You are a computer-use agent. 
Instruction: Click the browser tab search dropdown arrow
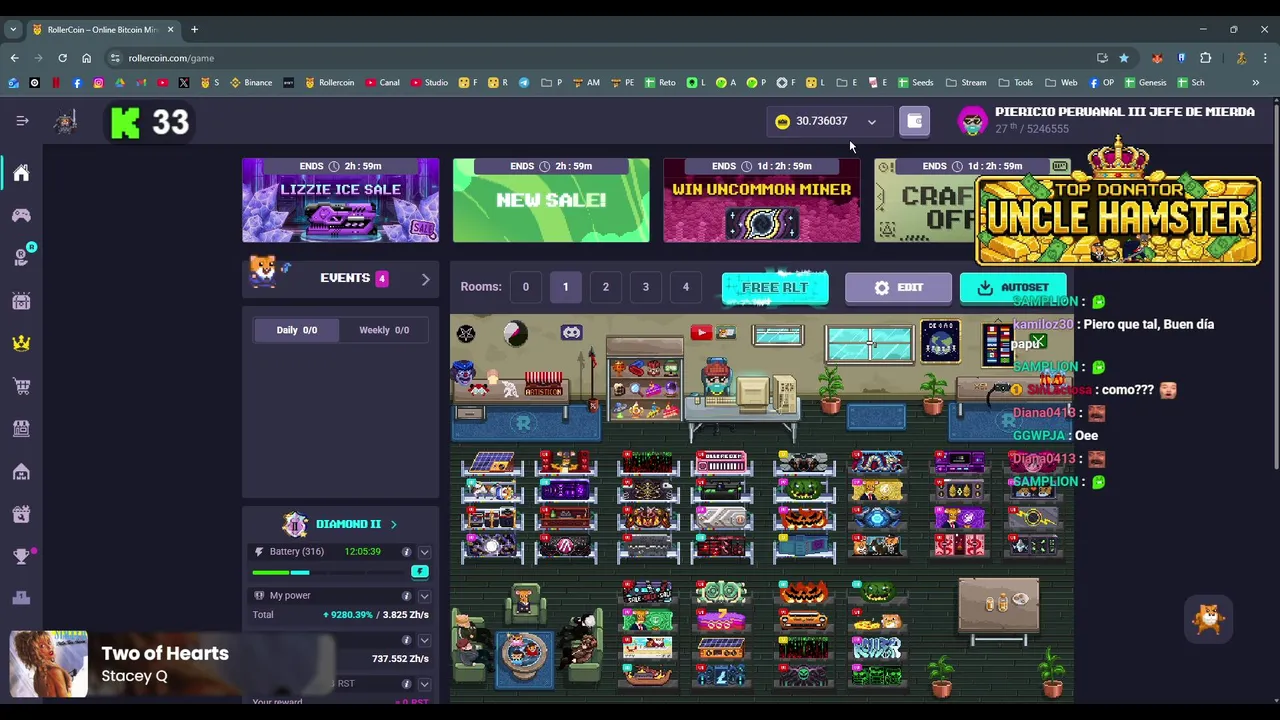(13, 29)
